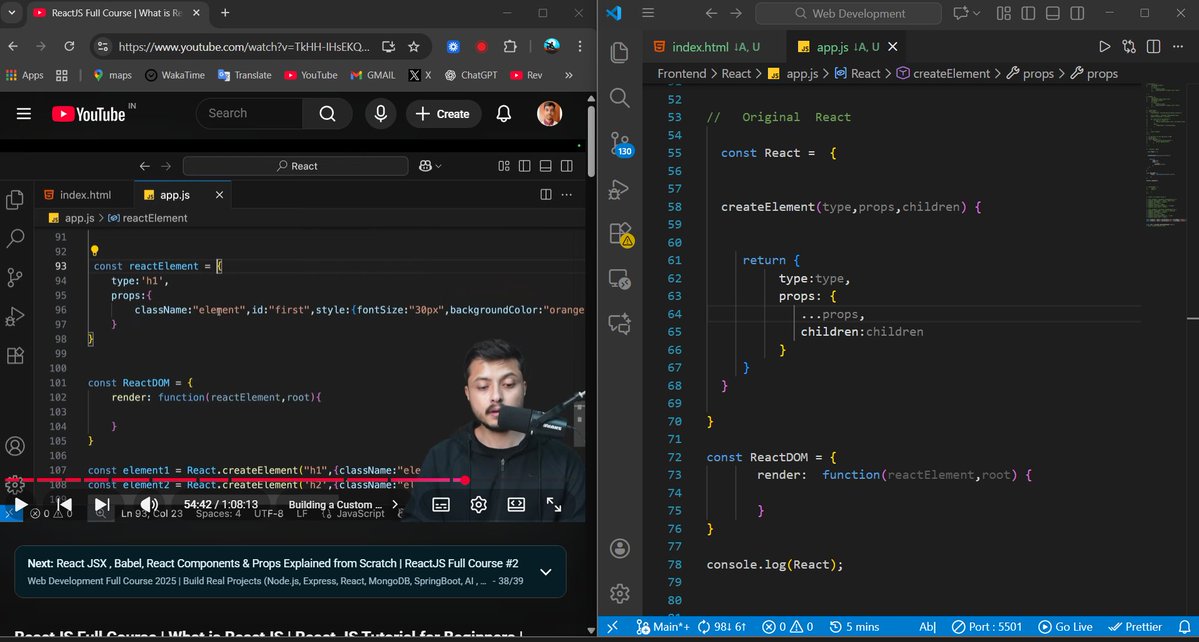1199x642 pixels.
Task: Open the Source Control view in VS Code
Action: coord(619,143)
